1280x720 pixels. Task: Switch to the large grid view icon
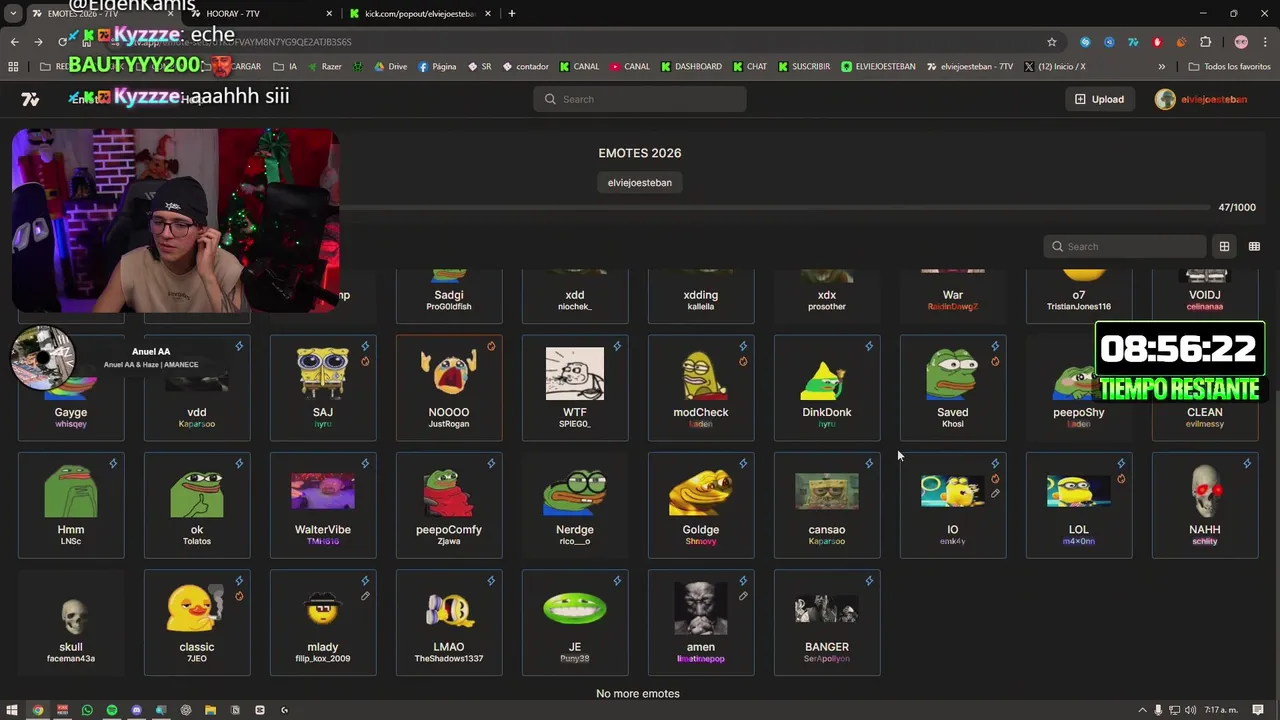[1224, 246]
